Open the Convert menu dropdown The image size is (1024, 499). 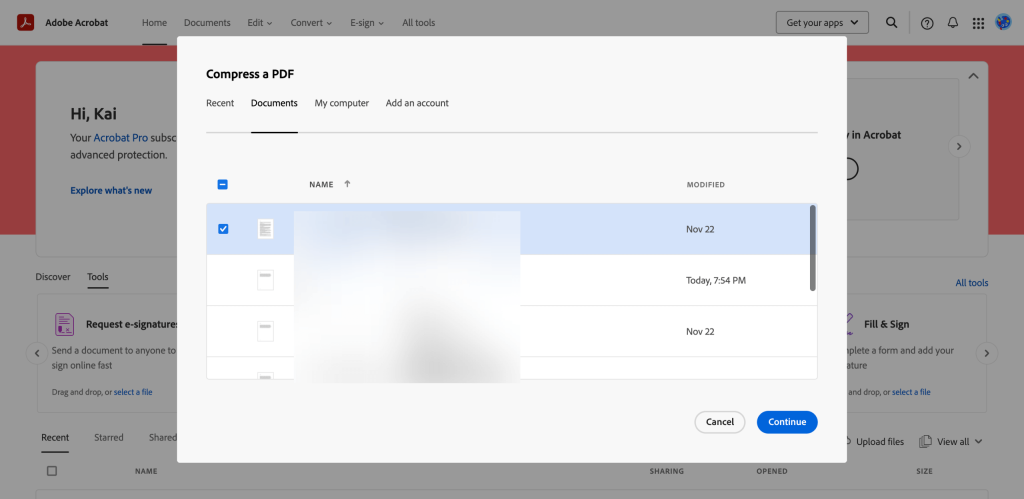[x=311, y=23]
